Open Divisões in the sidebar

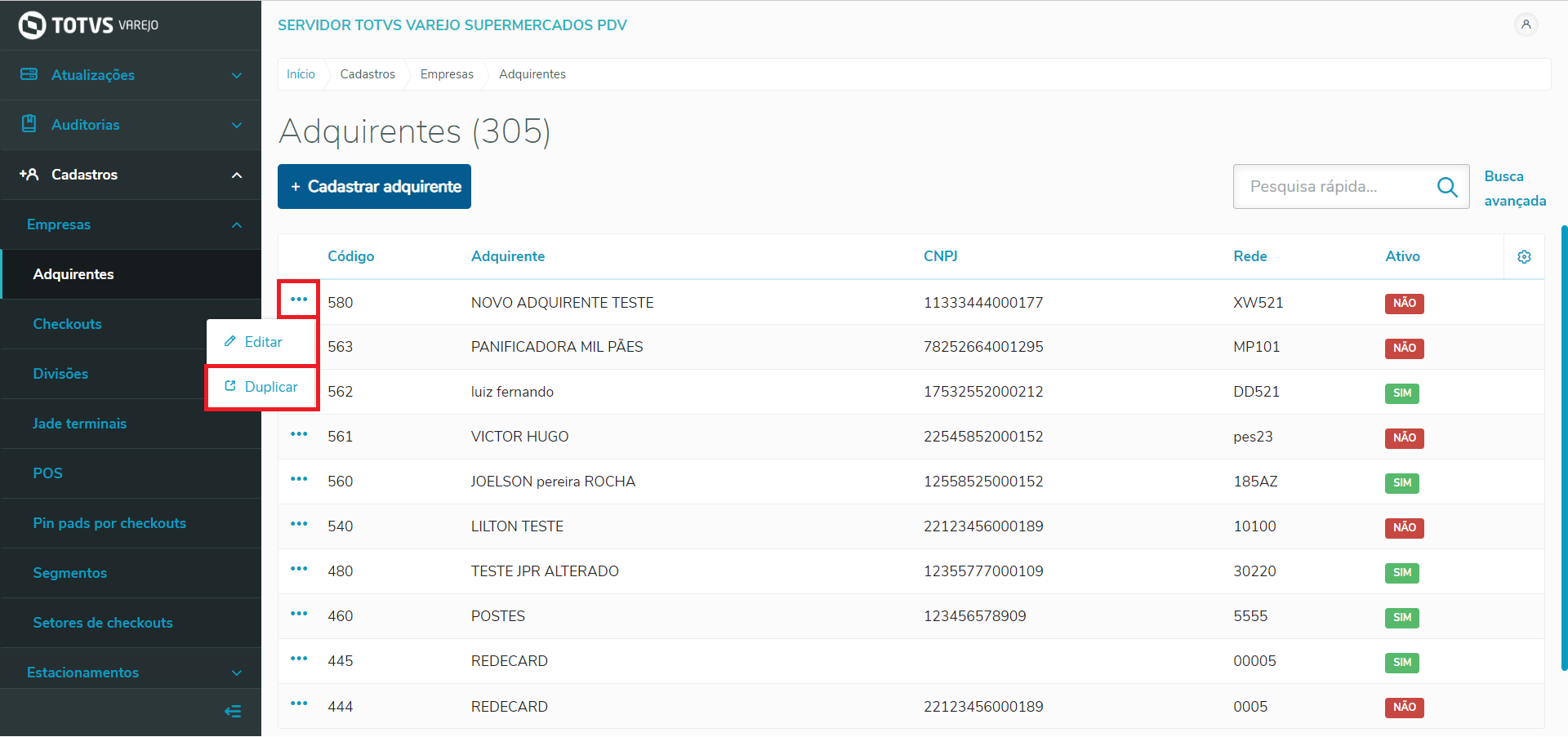click(60, 374)
